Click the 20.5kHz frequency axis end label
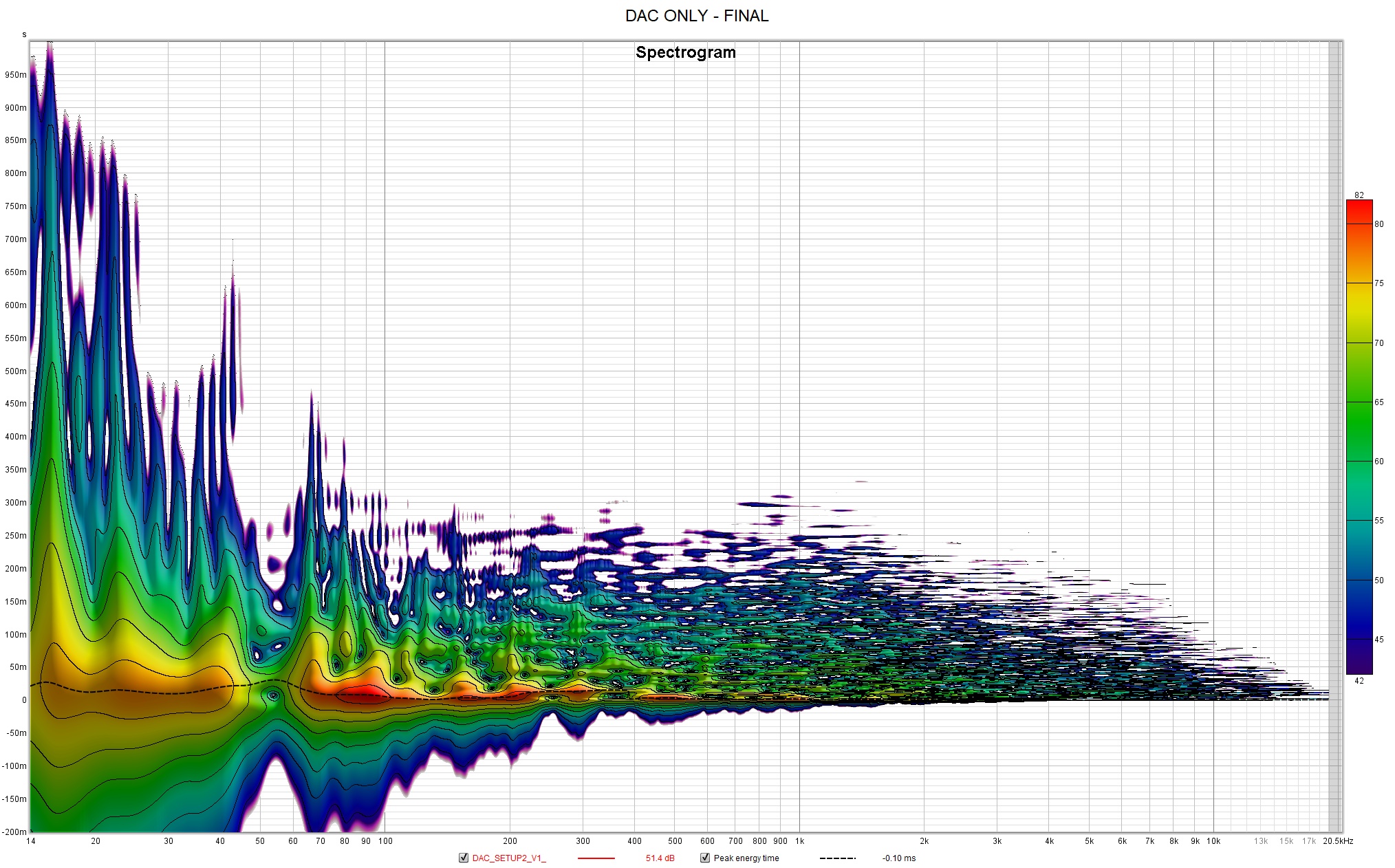This screenshot has height=868, width=1395. click(1338, 841)
